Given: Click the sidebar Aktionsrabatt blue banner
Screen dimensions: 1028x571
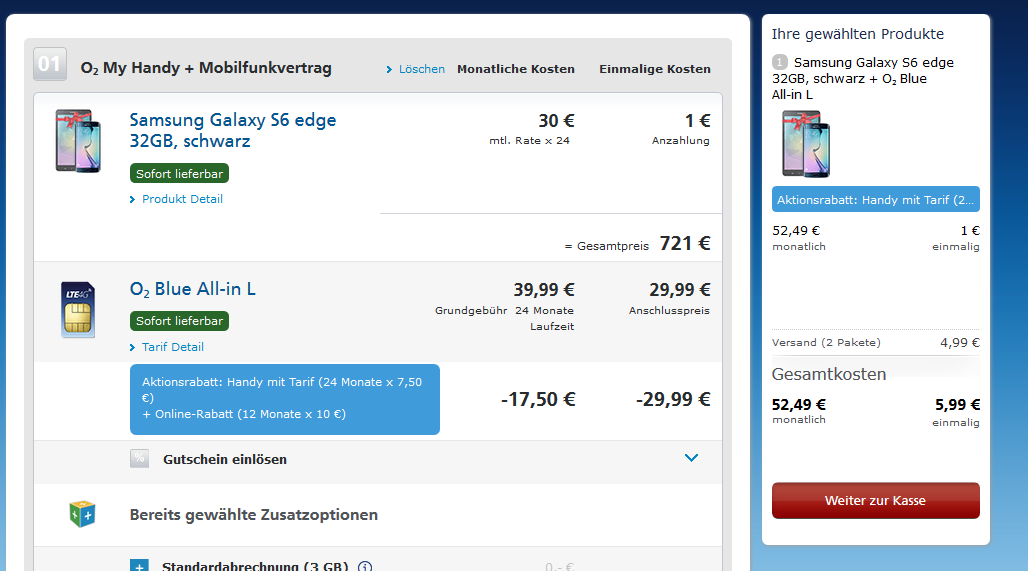Looking at the screenshot, I should tap(876, 199).
